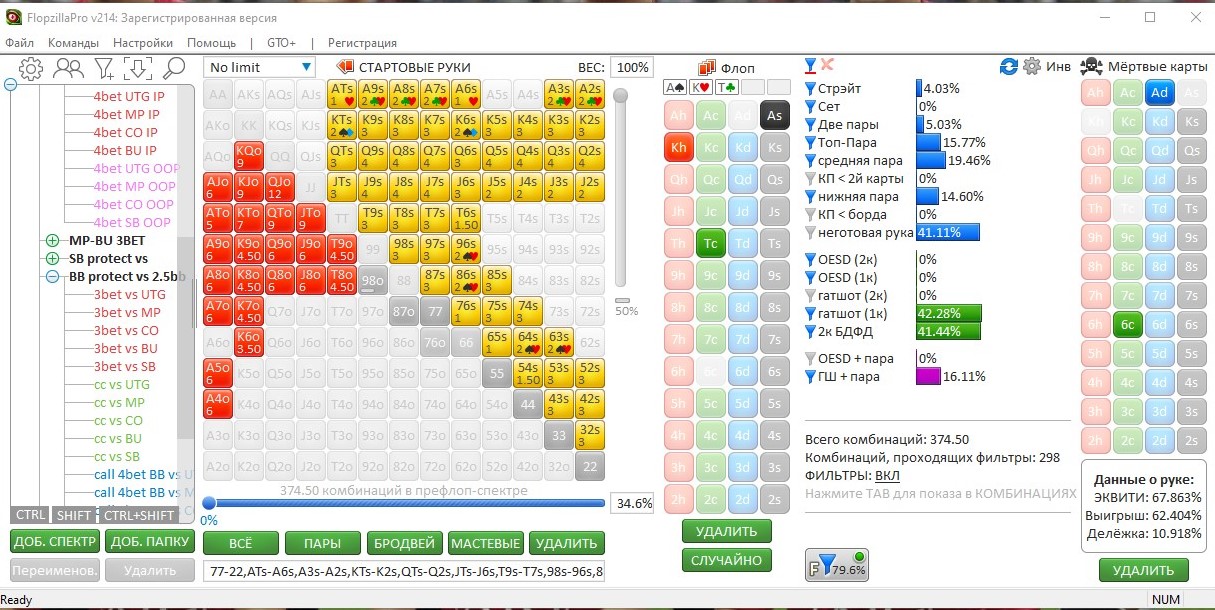
Task: Click the ДОБ. ПАПКУ button
Action: (x=149, y=542)
